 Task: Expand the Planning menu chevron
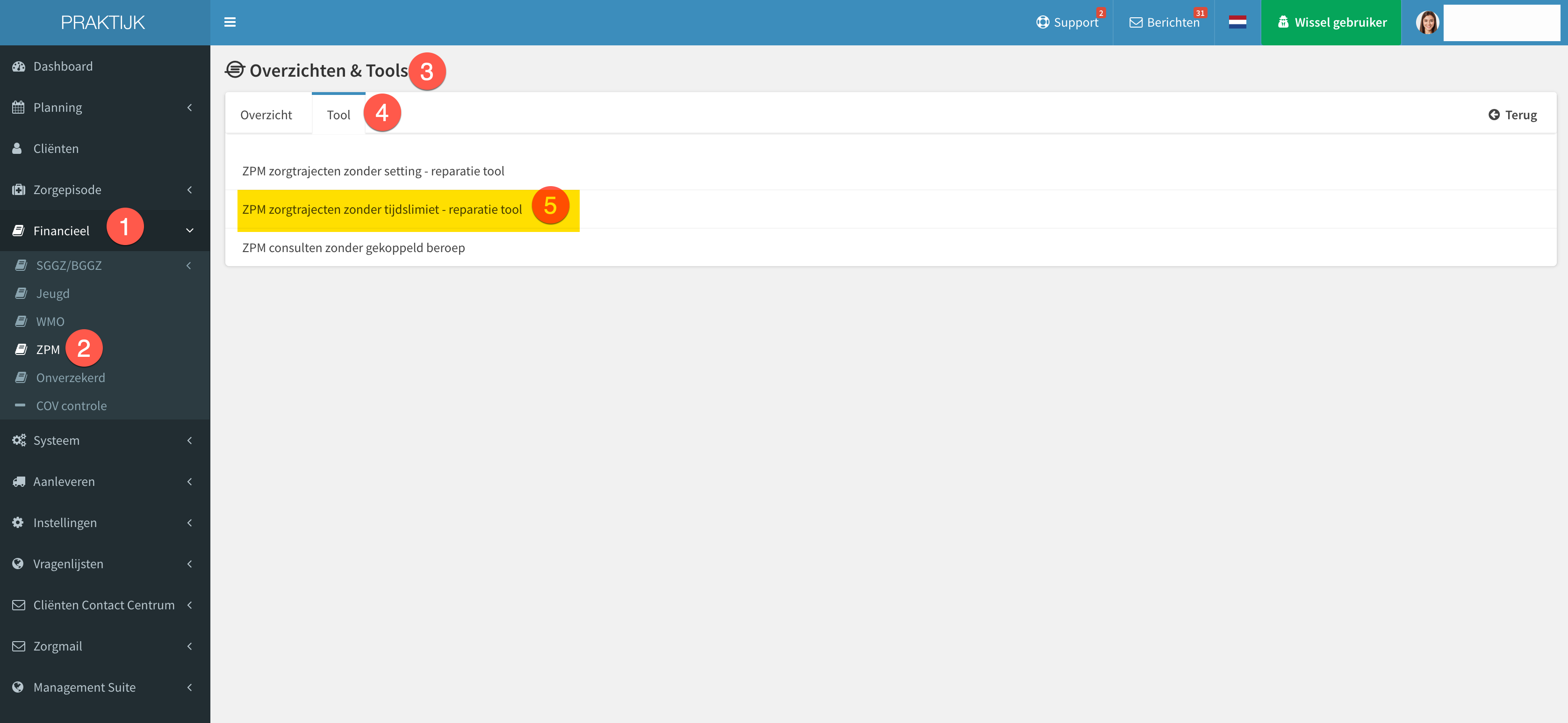click(190, 107)
